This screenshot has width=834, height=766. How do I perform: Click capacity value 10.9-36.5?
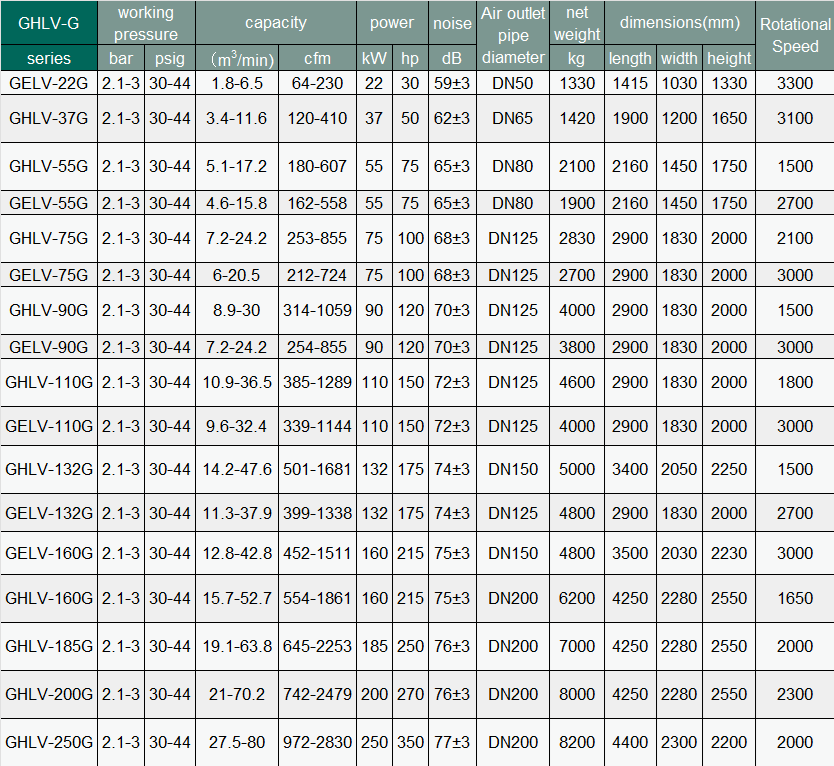pyautogui.click(x=237, y=382)
